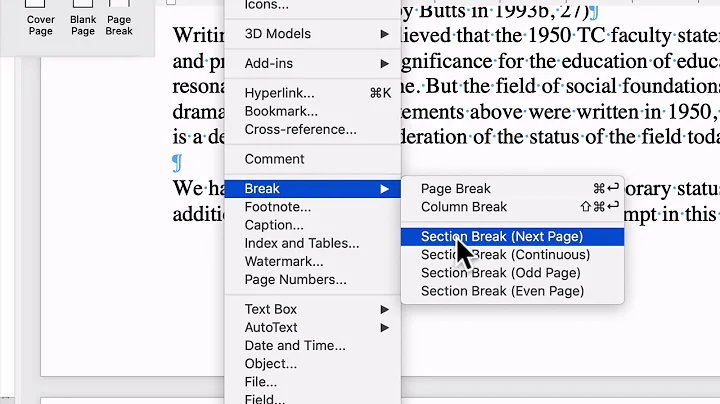720x404 pixels.
Task: Click the Page Break ribbon button
Action: tap(119, 19)
